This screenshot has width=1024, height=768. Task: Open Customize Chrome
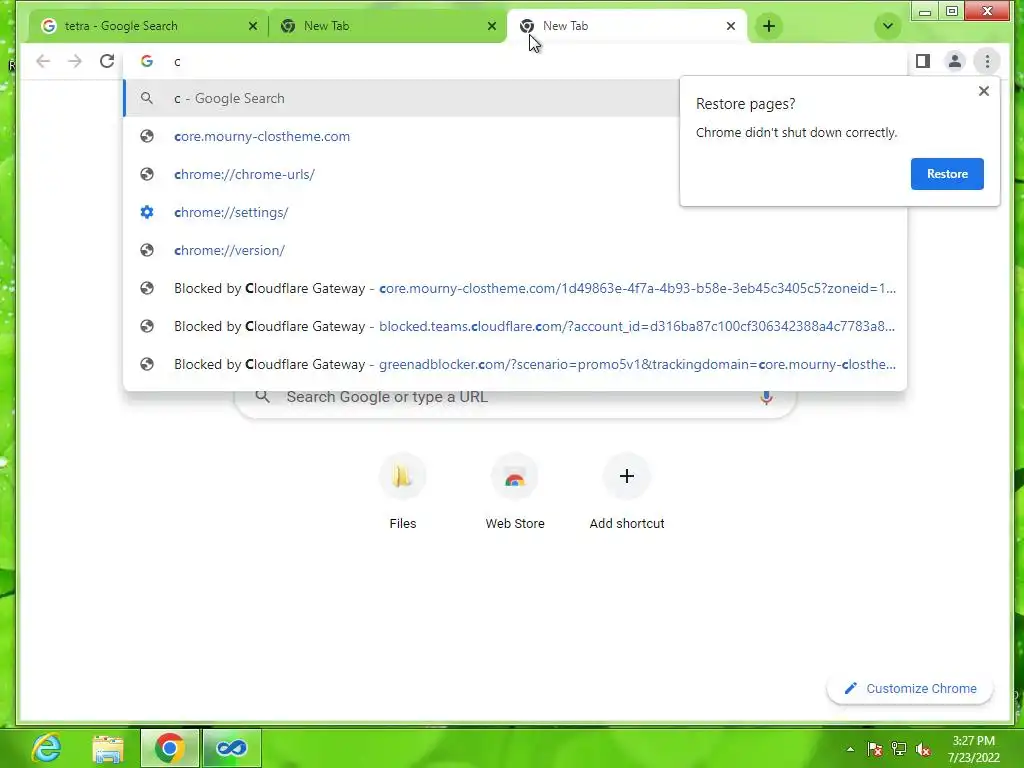910,688
